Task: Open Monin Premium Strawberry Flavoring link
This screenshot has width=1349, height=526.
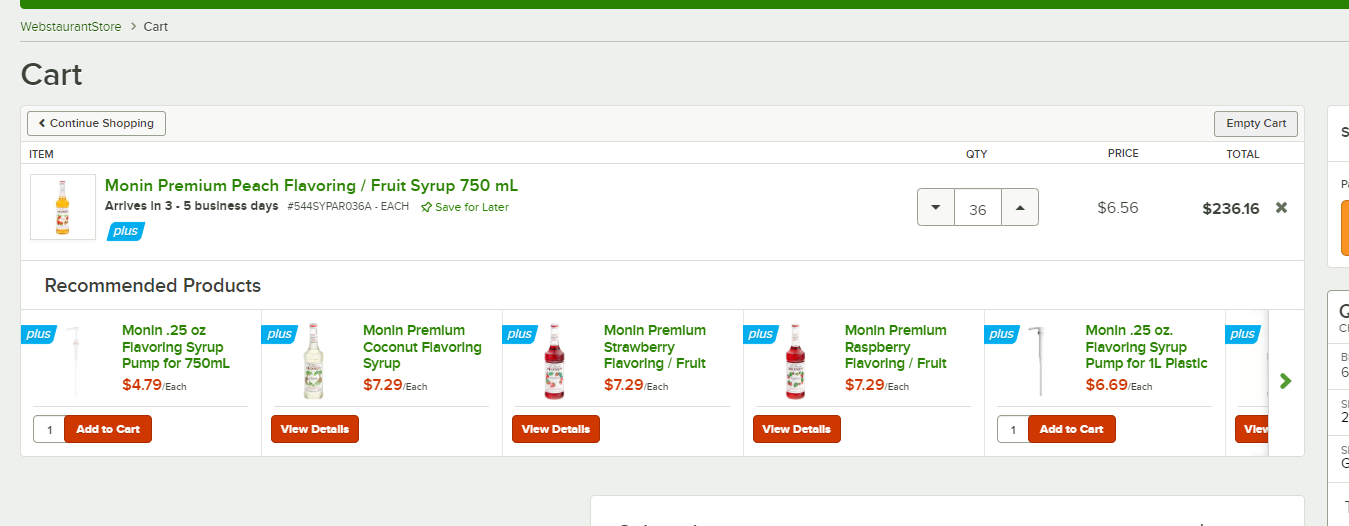Action: coord(655,347)
